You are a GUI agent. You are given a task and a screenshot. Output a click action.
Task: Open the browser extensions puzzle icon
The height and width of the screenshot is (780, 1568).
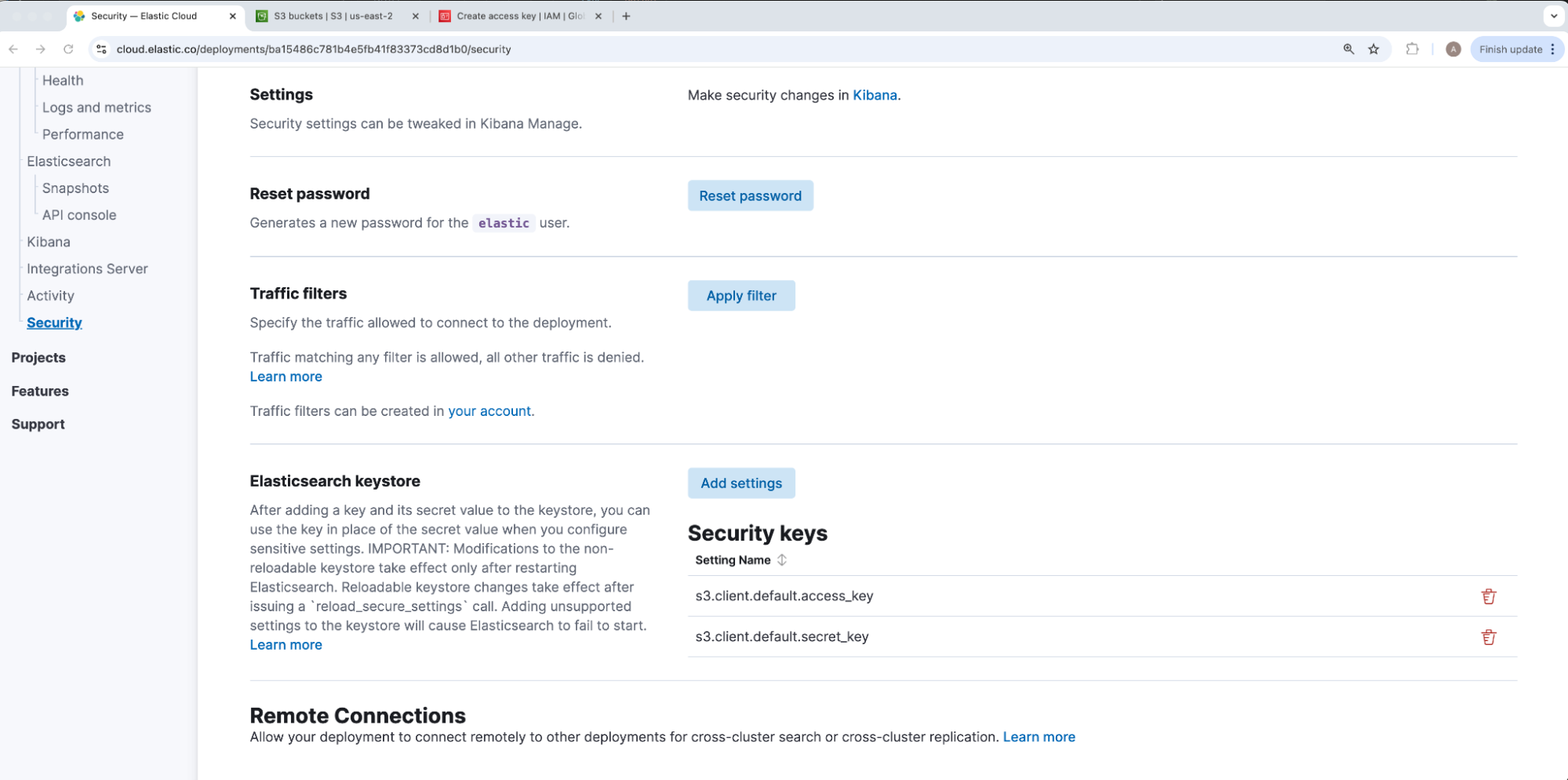coord(1412,49)
